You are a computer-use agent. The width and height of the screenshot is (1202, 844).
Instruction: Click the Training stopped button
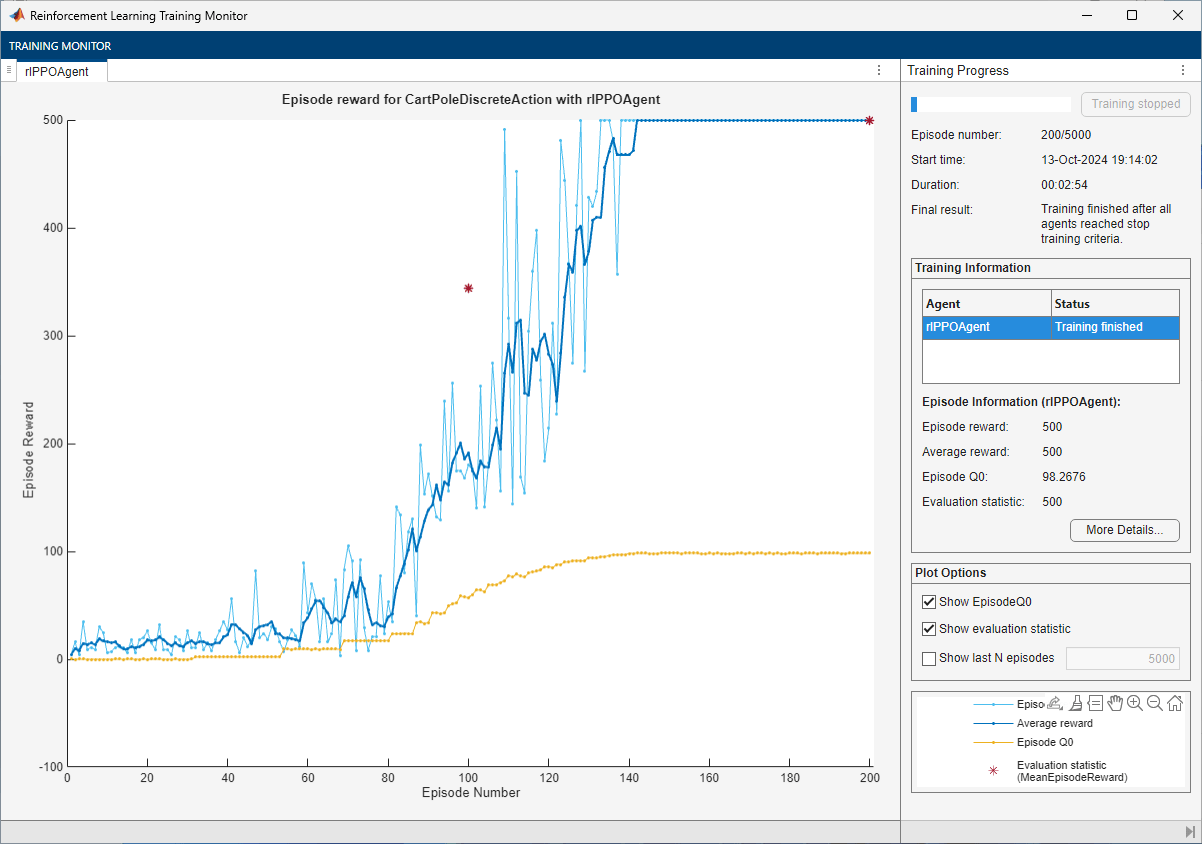[x=1135, y=104]
